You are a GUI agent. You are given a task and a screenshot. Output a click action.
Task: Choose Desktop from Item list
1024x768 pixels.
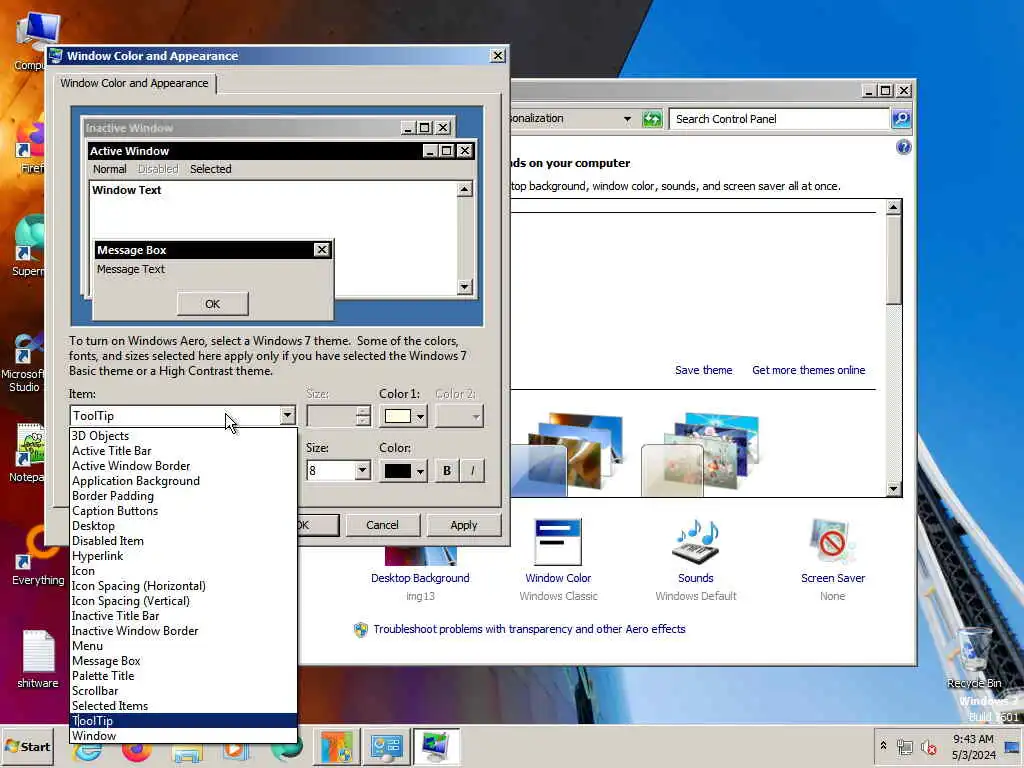pyautogui.click(x=183, y=526)
